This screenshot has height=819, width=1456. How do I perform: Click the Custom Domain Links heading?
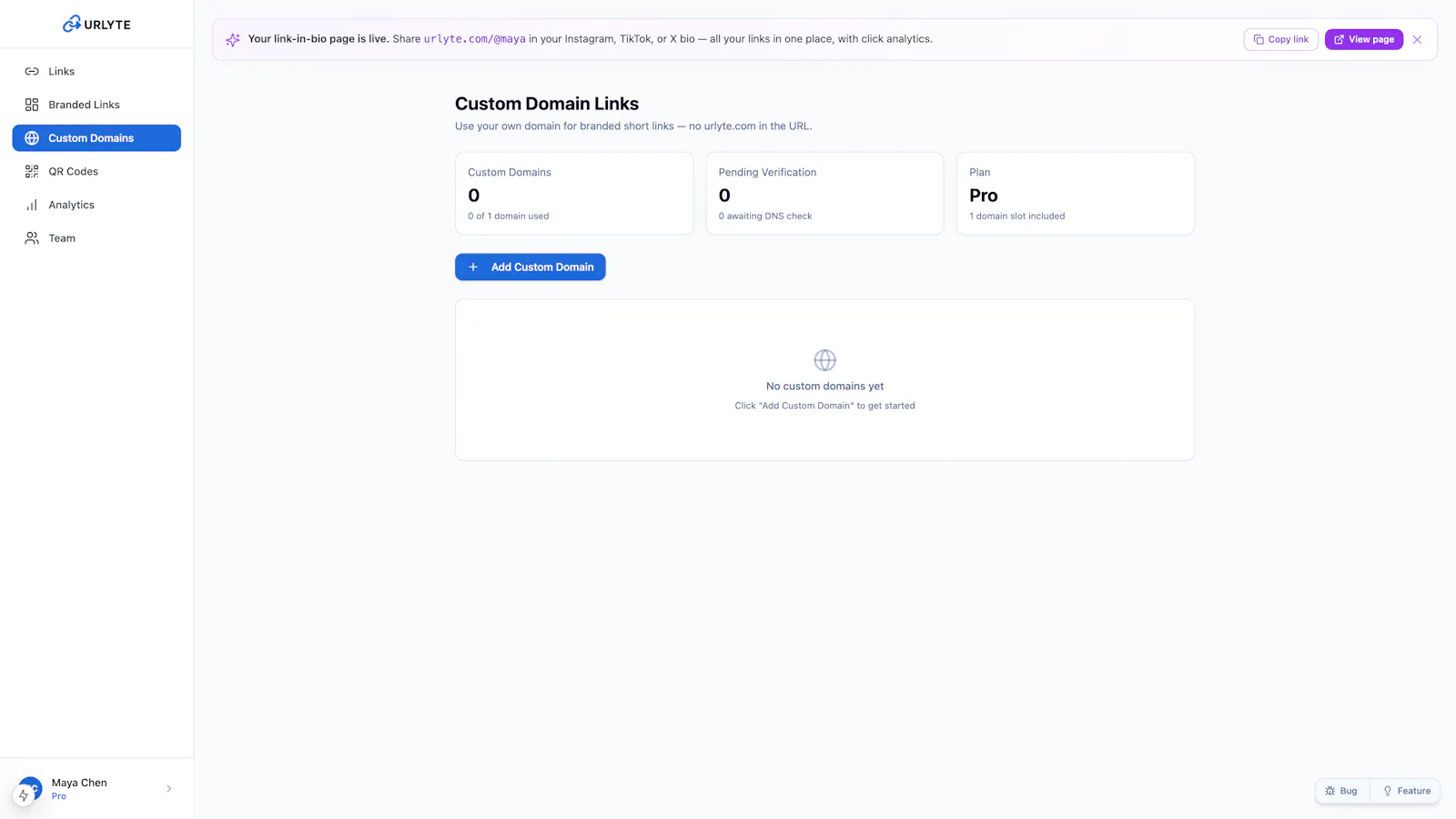(x=547, y=104)
